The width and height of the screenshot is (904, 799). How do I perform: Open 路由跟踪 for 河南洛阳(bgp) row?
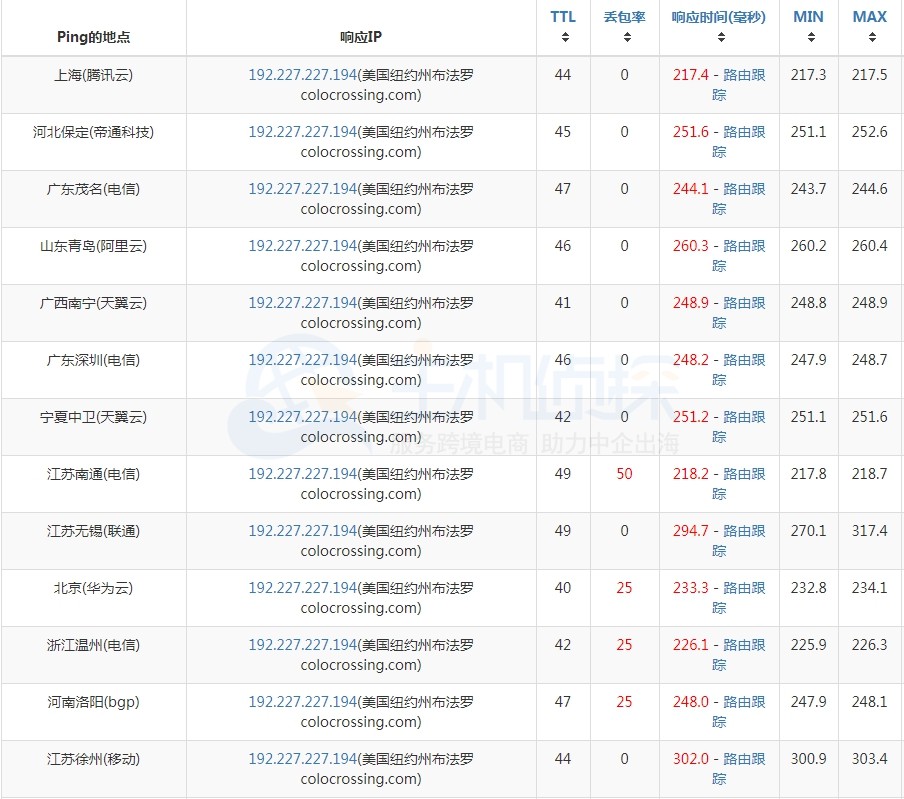click(x=744, y=703)
